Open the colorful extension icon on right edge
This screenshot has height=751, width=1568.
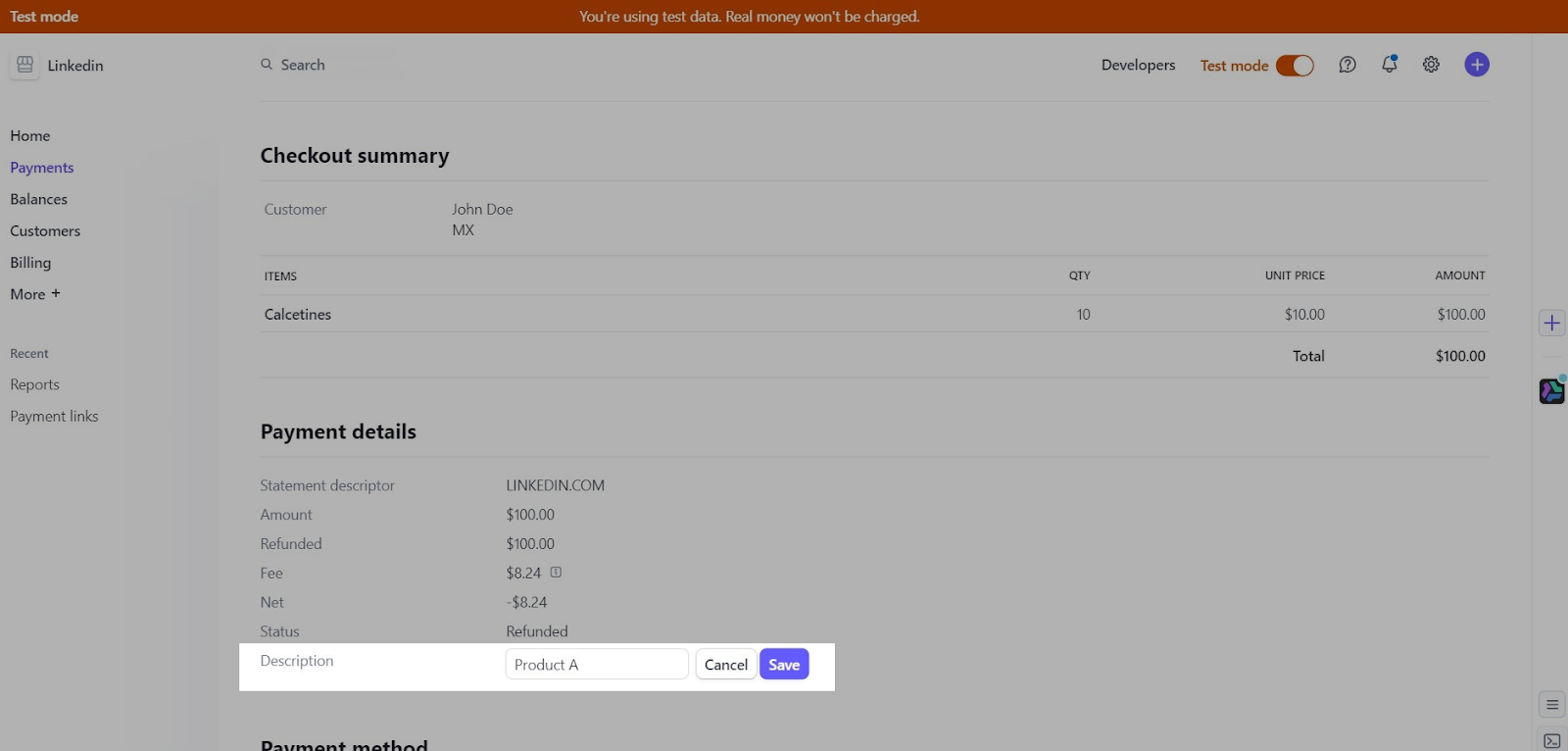(x=1551, y=391)
